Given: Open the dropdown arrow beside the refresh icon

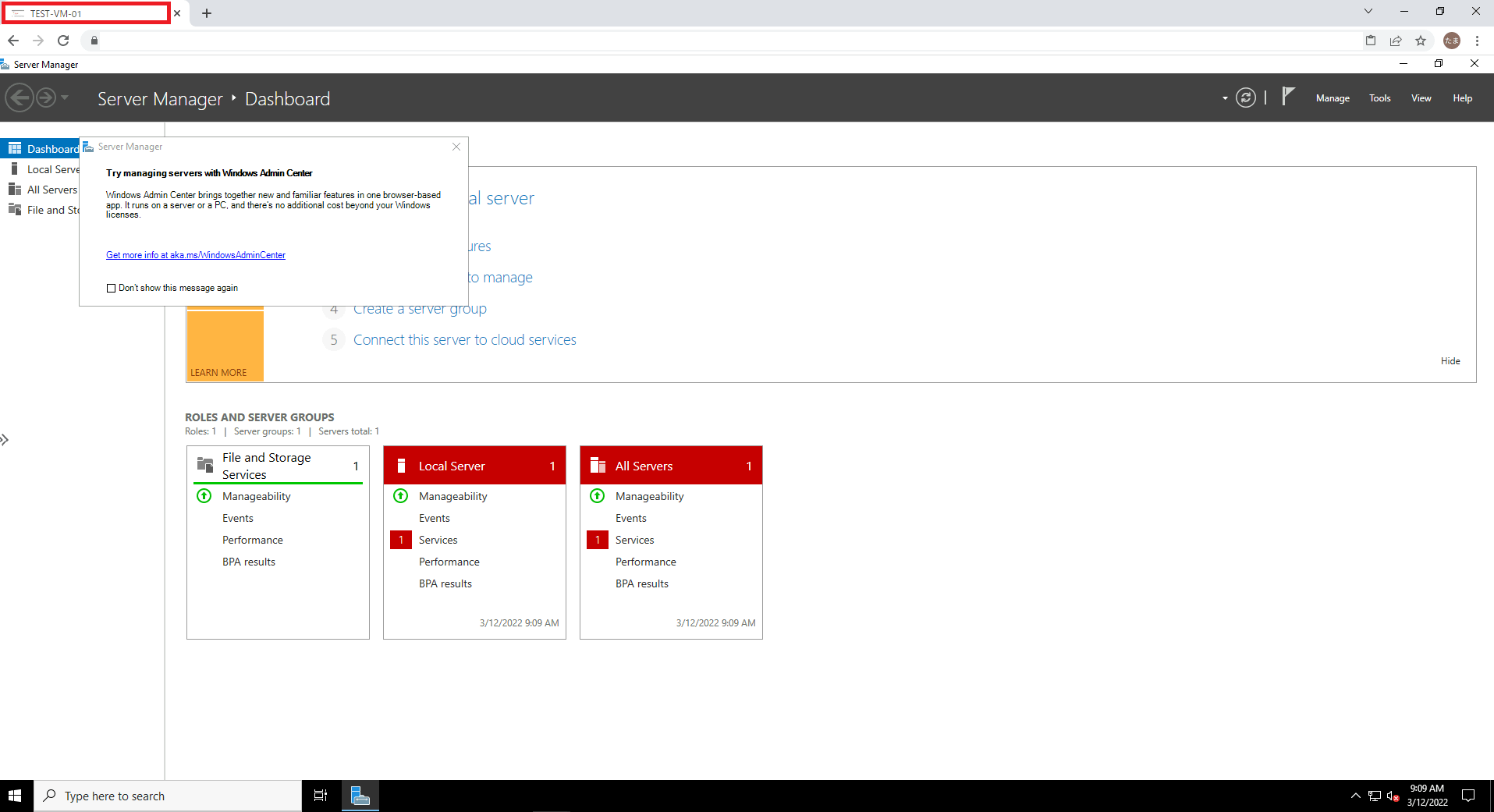Looking at the screenshot, I should pos(1225,98).
